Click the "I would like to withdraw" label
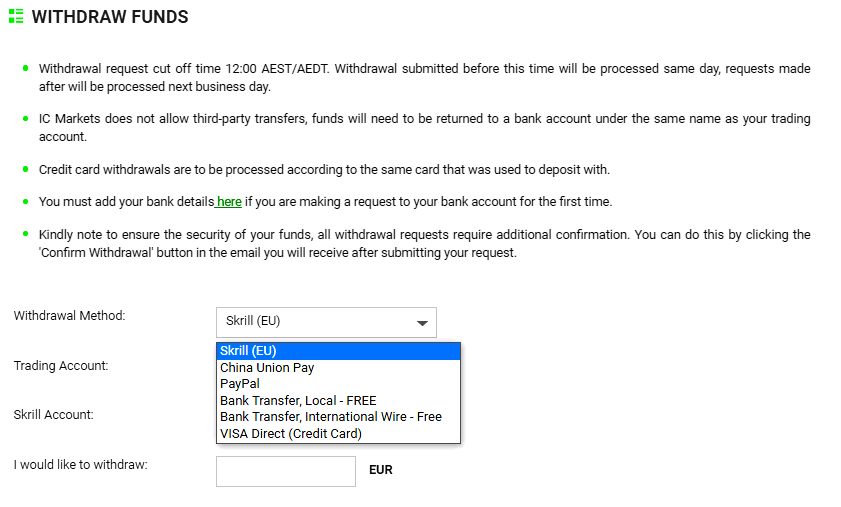Image resolution: width=841 pixels, height=507 pixels. point(80,465)
